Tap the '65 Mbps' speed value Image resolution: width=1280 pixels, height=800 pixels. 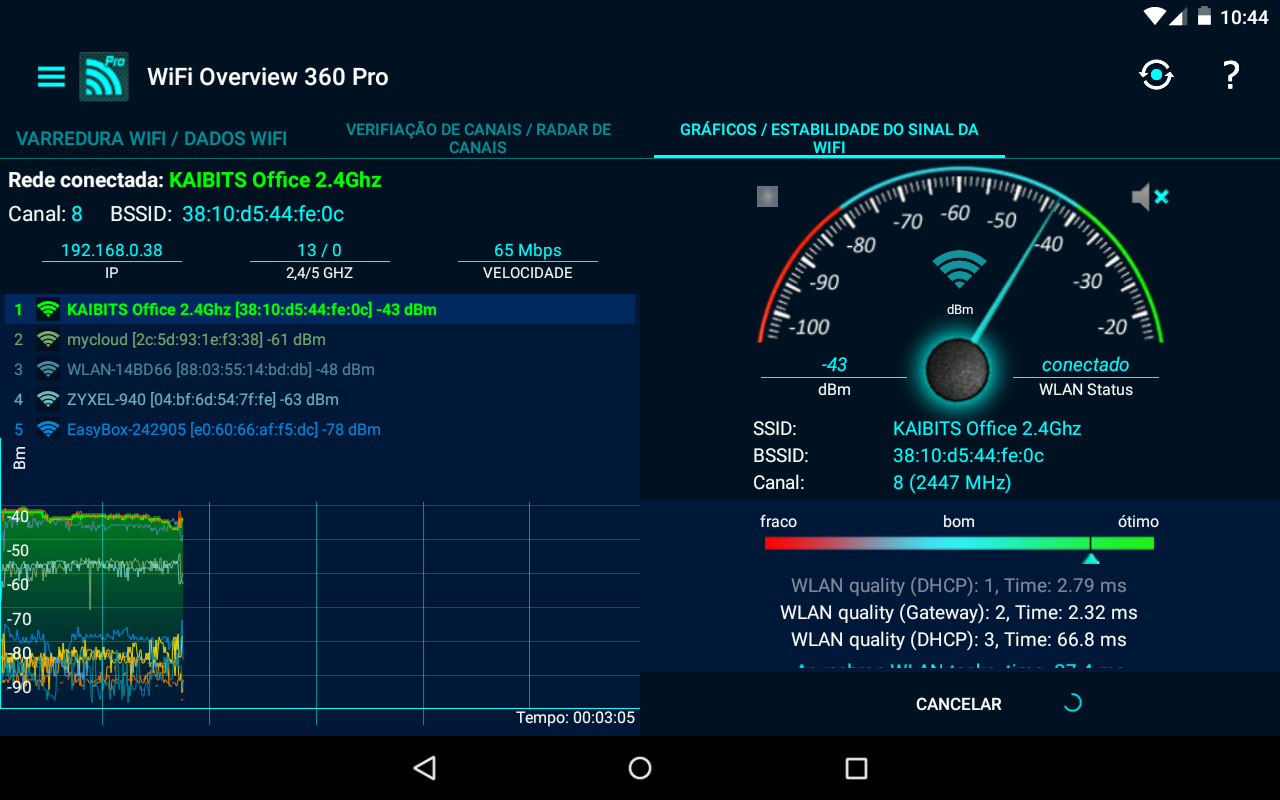pos(528,250)
